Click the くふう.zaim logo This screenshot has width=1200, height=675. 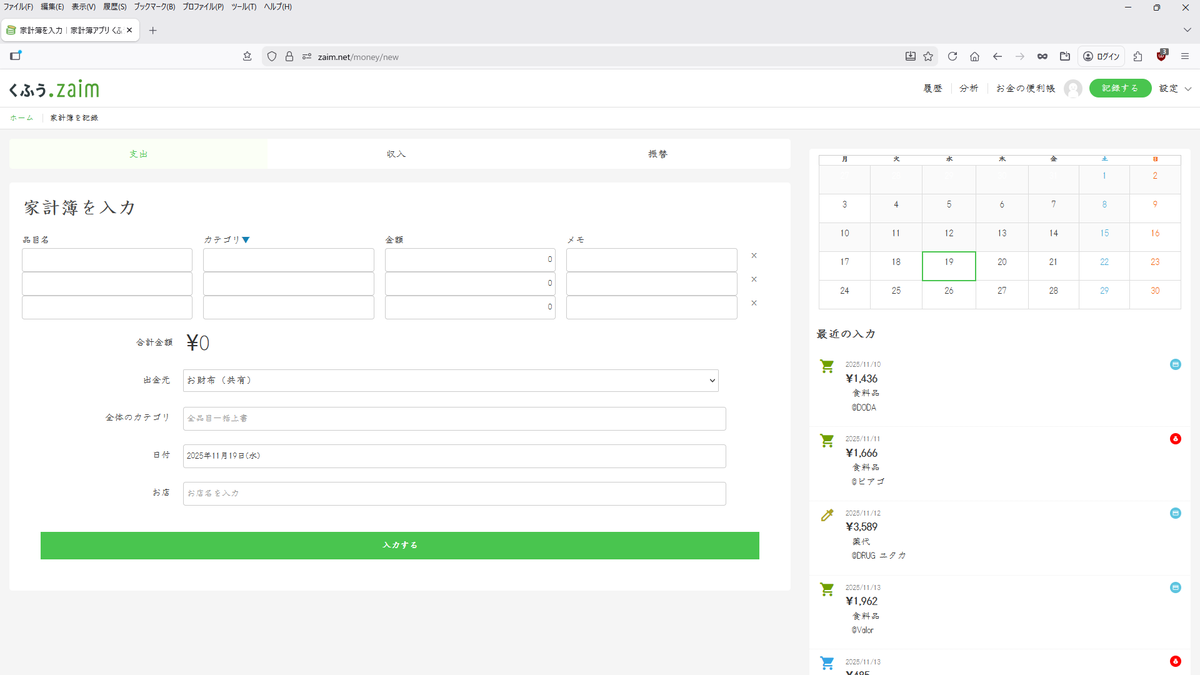click(54, 89)
